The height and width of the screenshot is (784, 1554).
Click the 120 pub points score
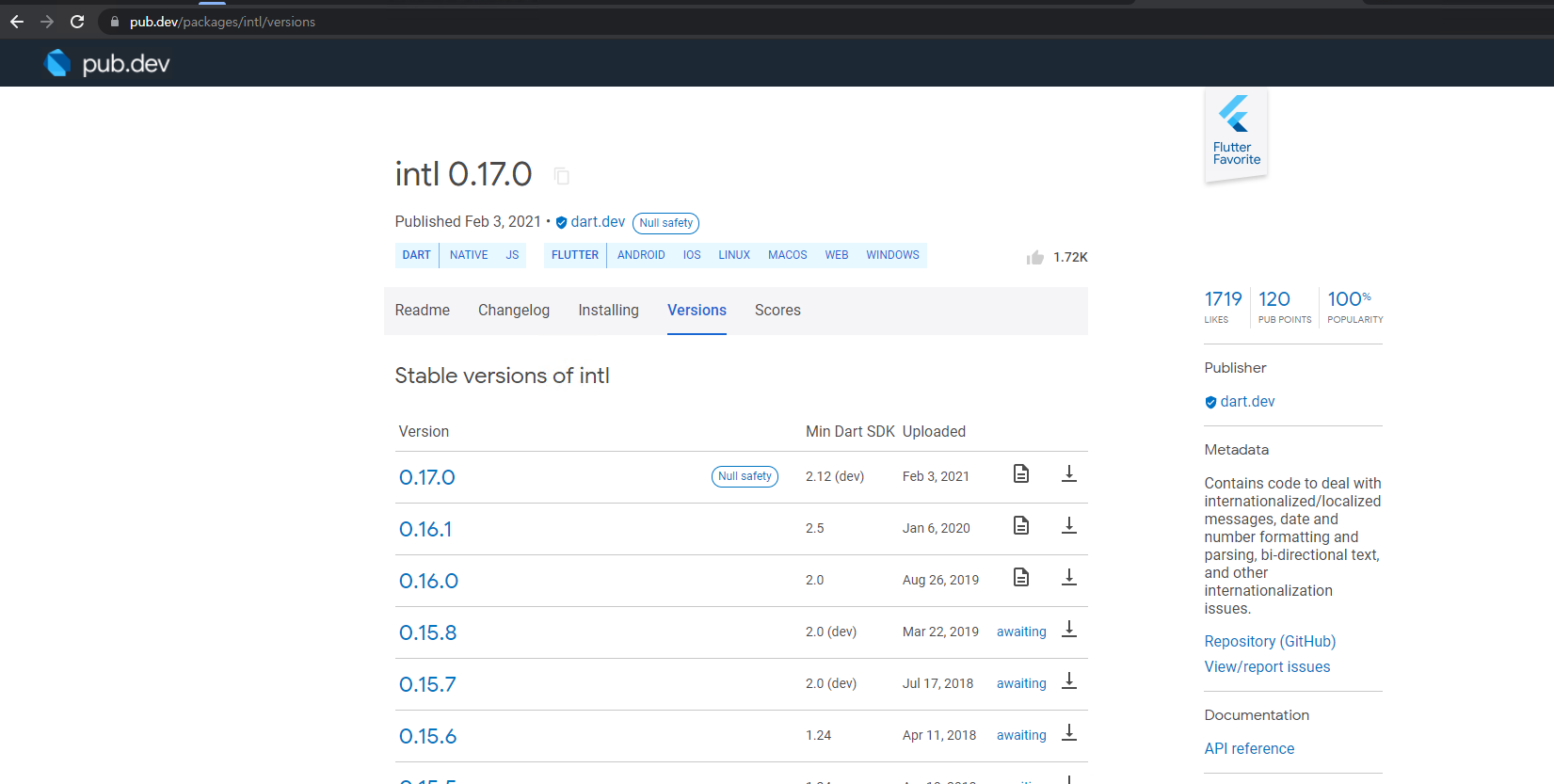point(1284,306)
